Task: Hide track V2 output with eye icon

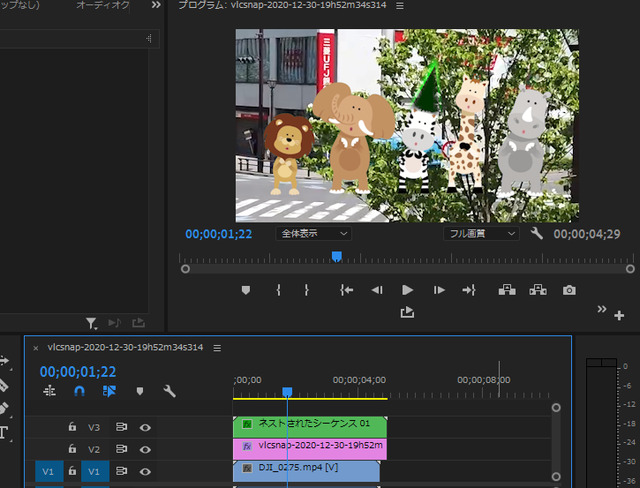Action: [x=145, y=450]
